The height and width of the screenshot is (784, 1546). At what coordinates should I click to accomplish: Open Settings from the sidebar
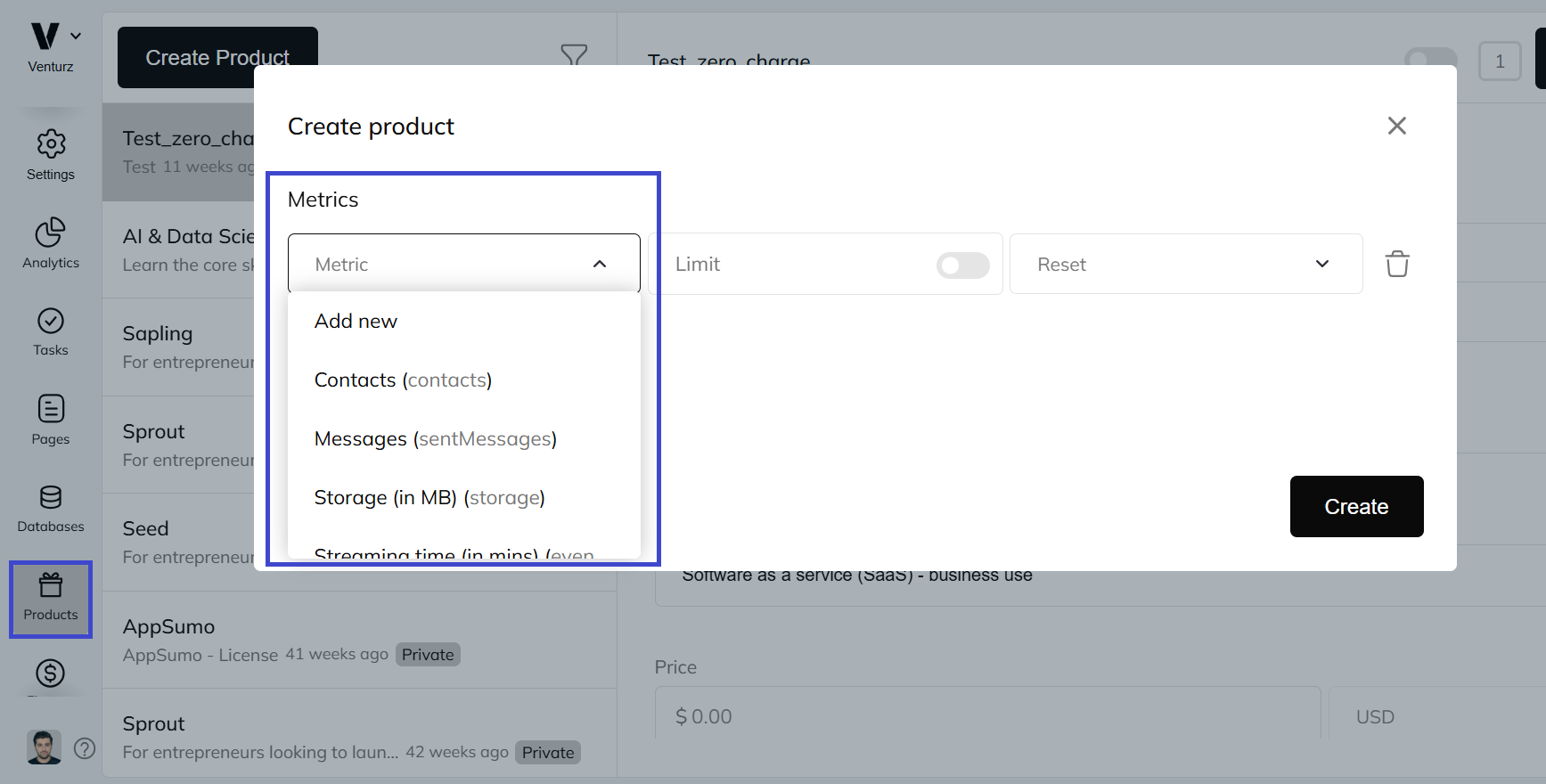tap(51, 155)
